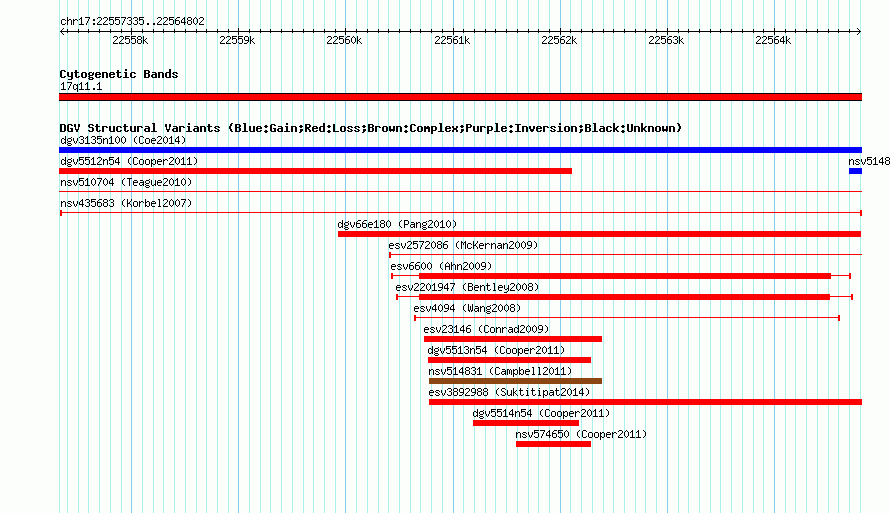Click the Cytogenetic Bands track title

pyautogui.click(x=119, y=74)
